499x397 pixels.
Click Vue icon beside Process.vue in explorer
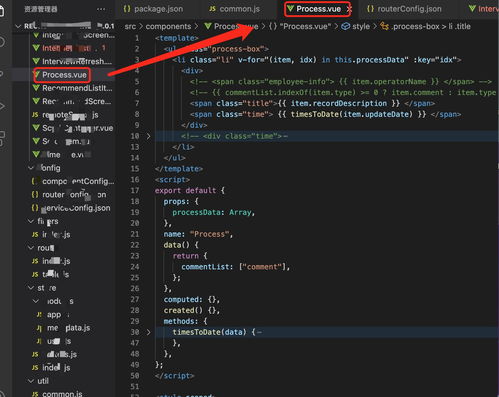click(36, 75)
